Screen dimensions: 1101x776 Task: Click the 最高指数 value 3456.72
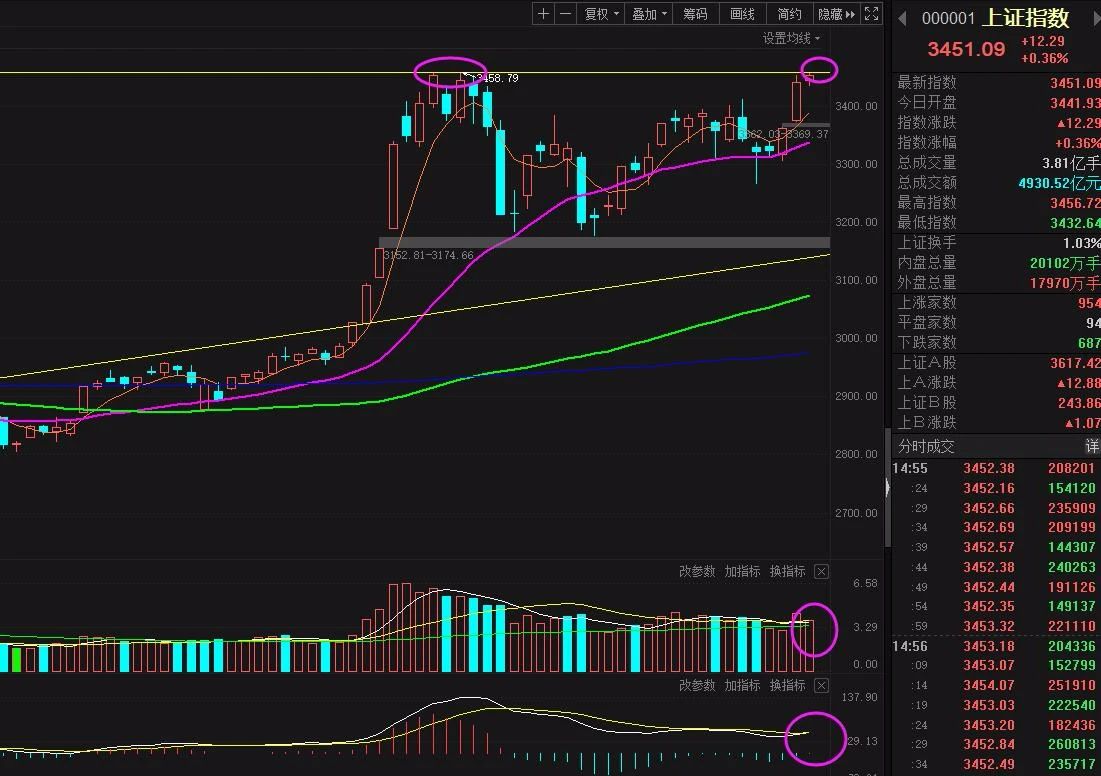click(x=1075, y=203)
